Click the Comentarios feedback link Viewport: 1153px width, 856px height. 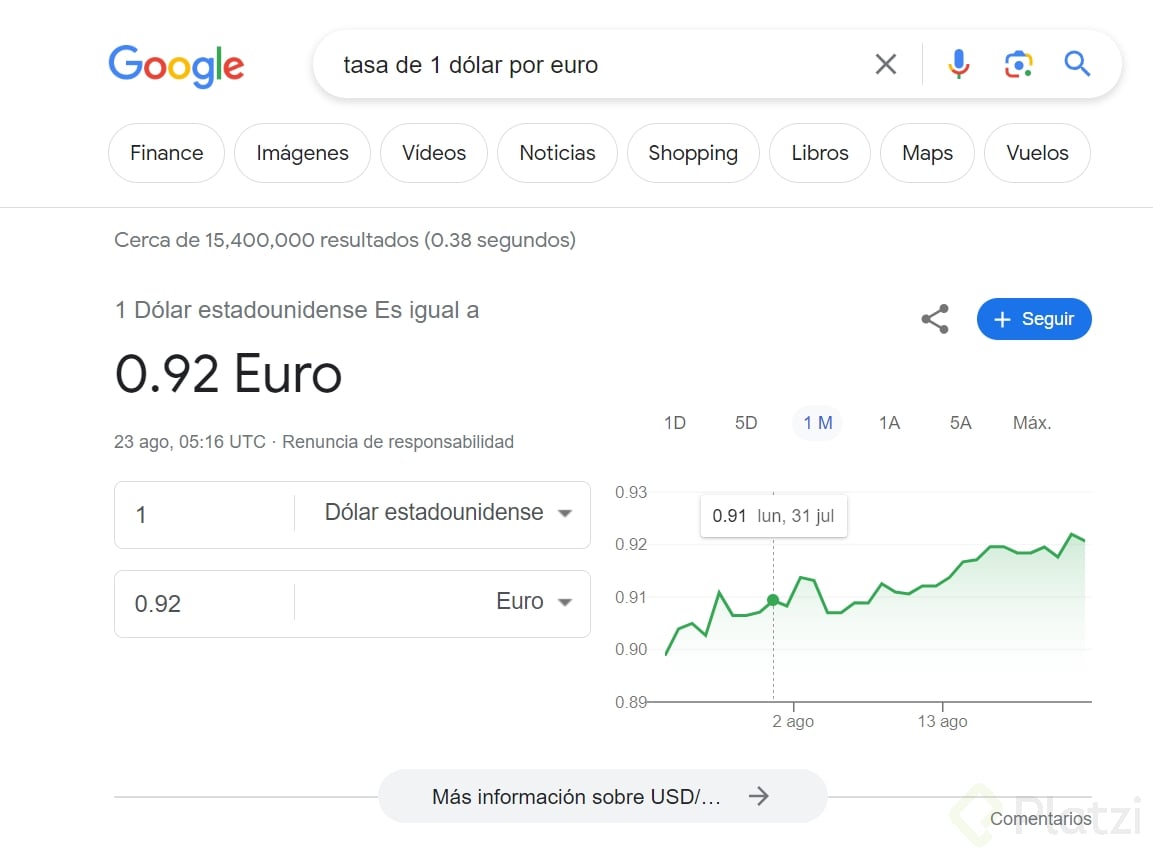point(1040,819)
